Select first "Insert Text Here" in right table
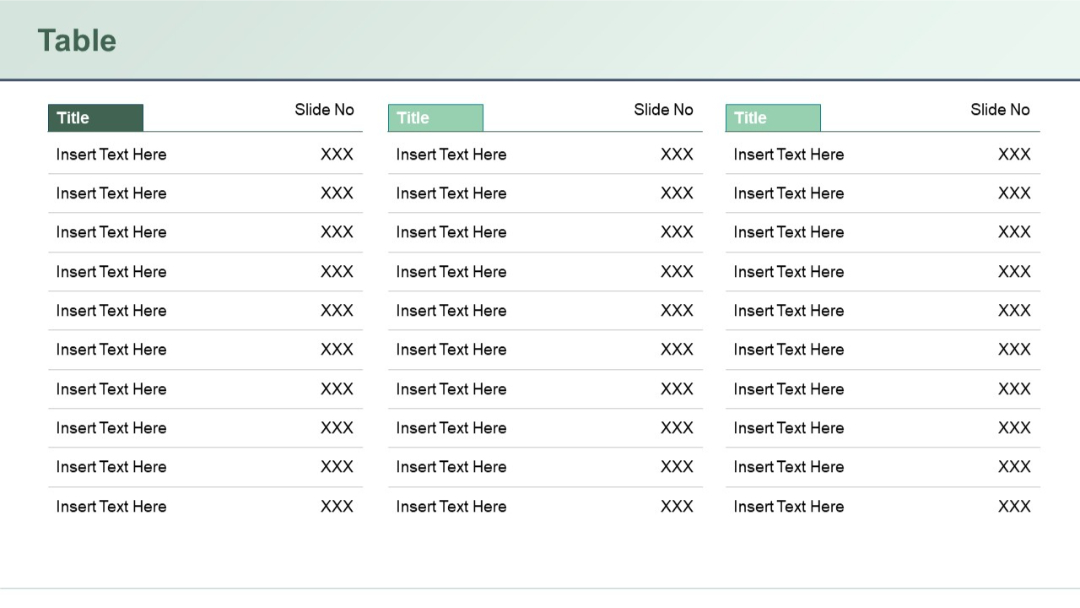This screenshot has height=608, width=1080. [789, 154]
